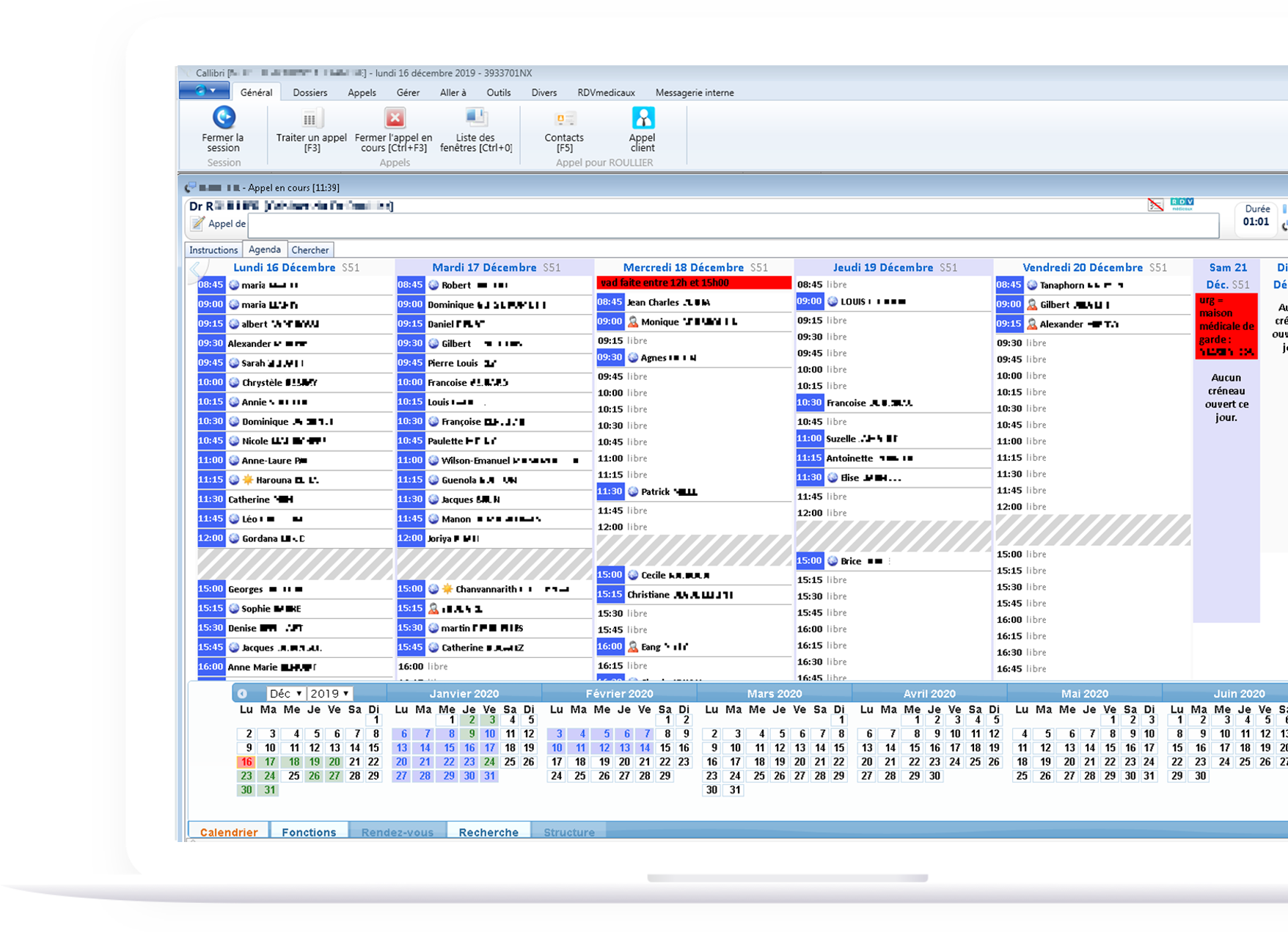Open the Dossiers ribbon tab
1288x933 pixels.
click(x=310, y=92)
